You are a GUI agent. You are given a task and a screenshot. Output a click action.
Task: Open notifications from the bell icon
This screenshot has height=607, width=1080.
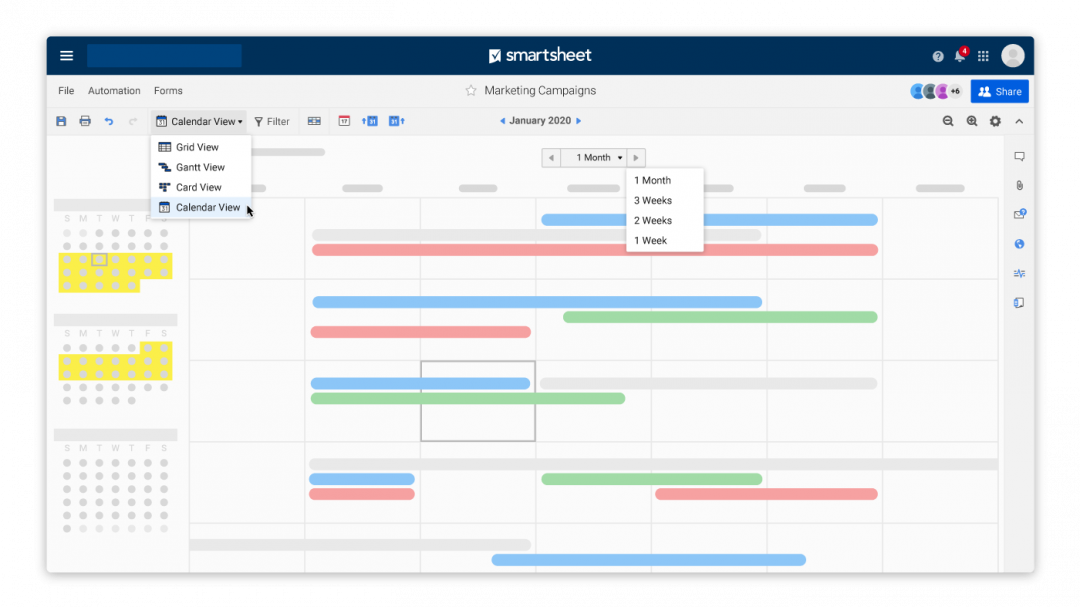click(958, 56)
